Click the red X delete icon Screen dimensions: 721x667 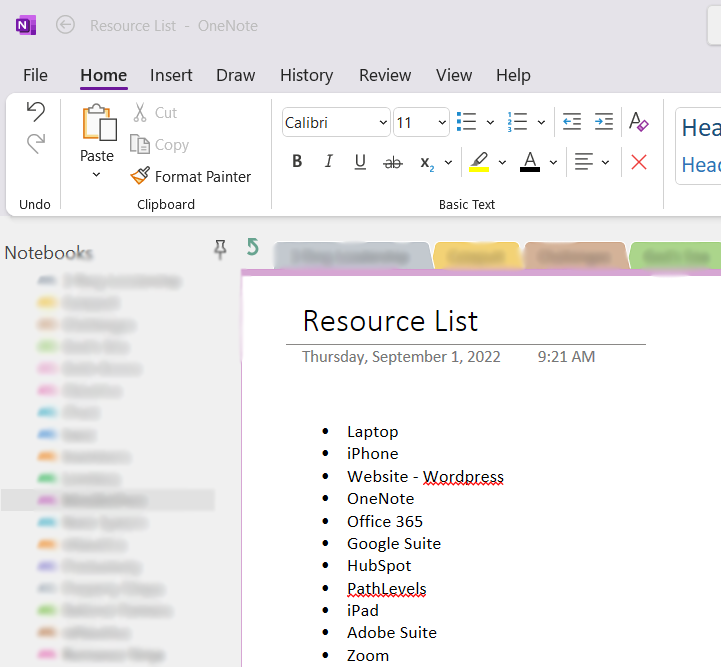639,162
